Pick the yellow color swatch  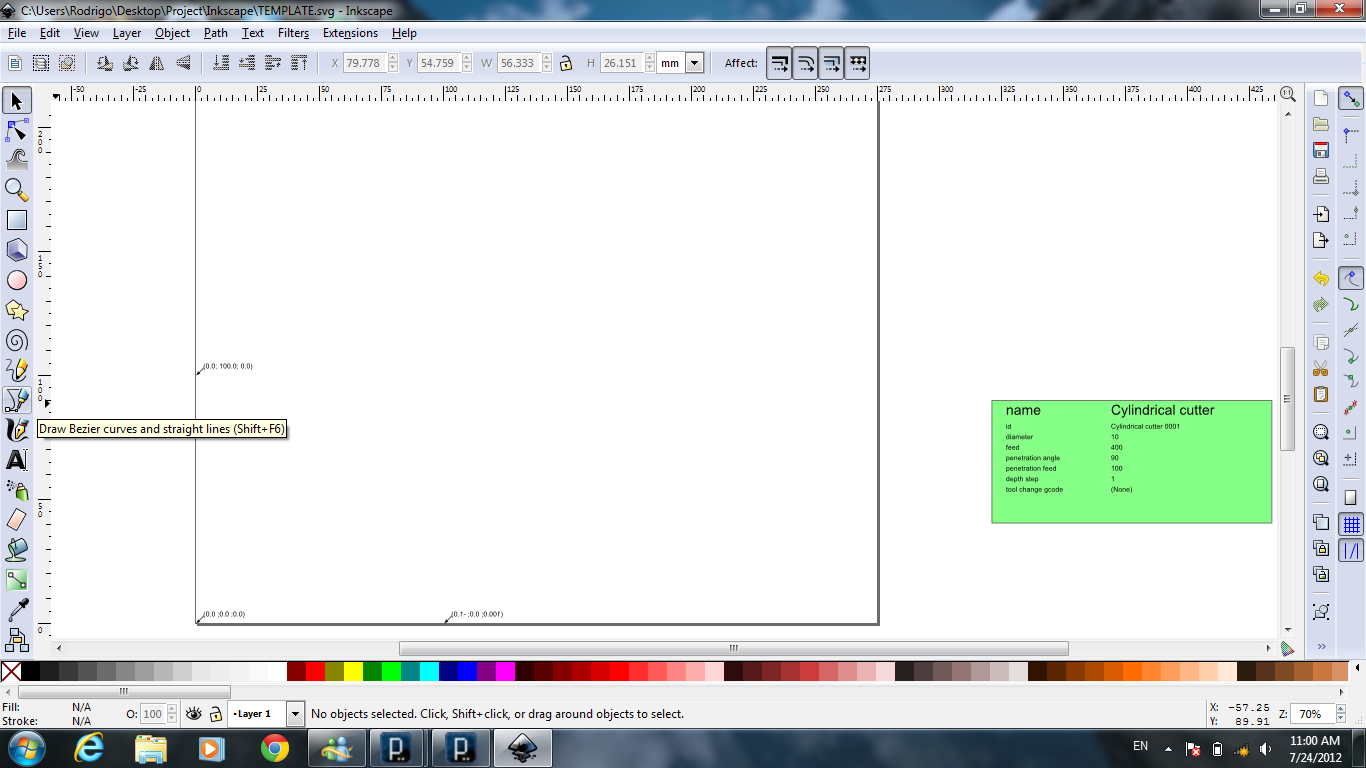tap(353, 671)
